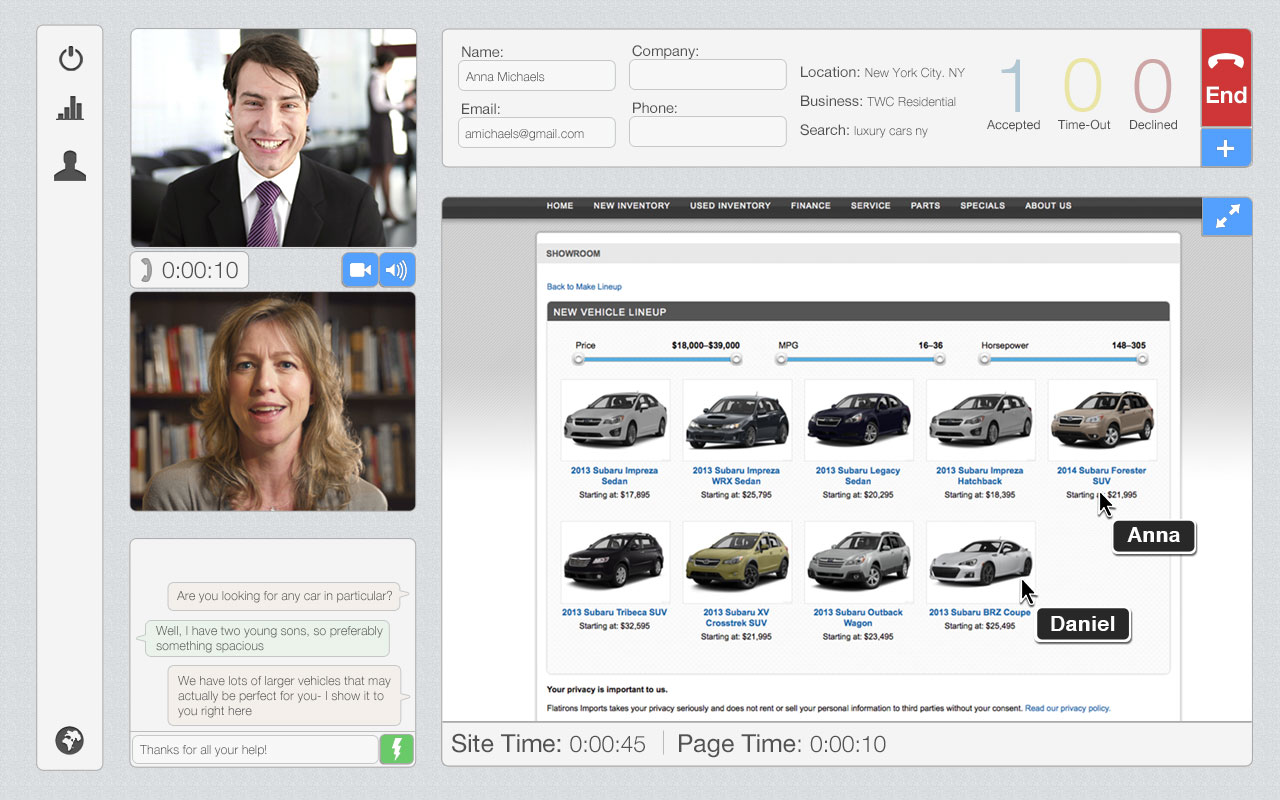Open the Used Inventory menu

tap(730, 206)
